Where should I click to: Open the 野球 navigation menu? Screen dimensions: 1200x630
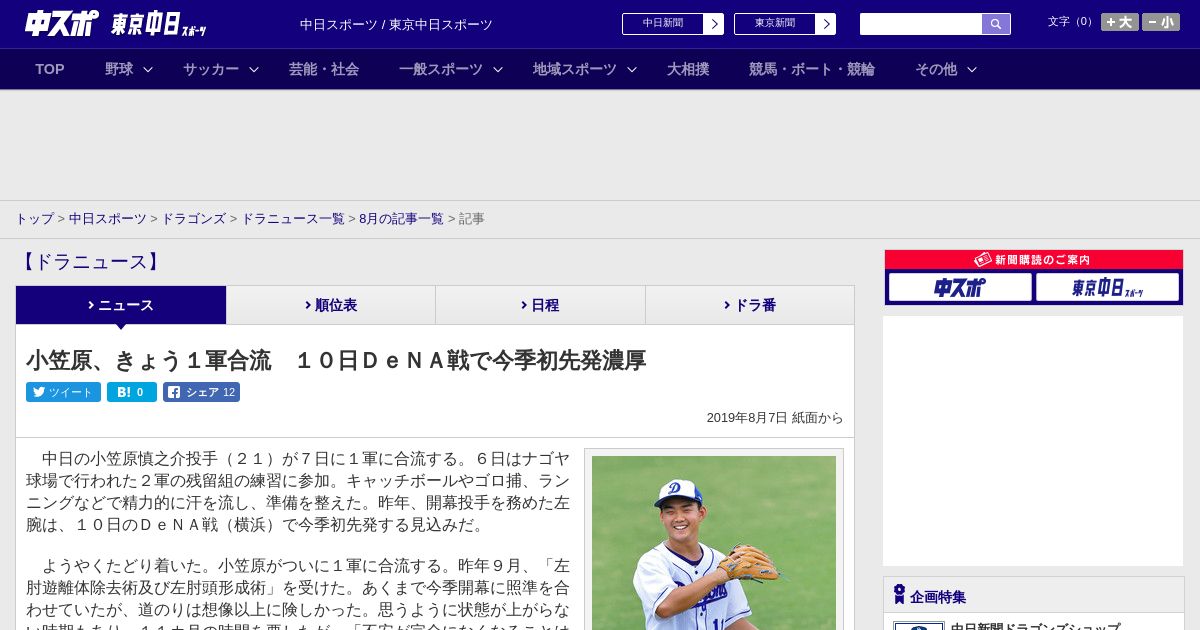(x=119, y=69)
